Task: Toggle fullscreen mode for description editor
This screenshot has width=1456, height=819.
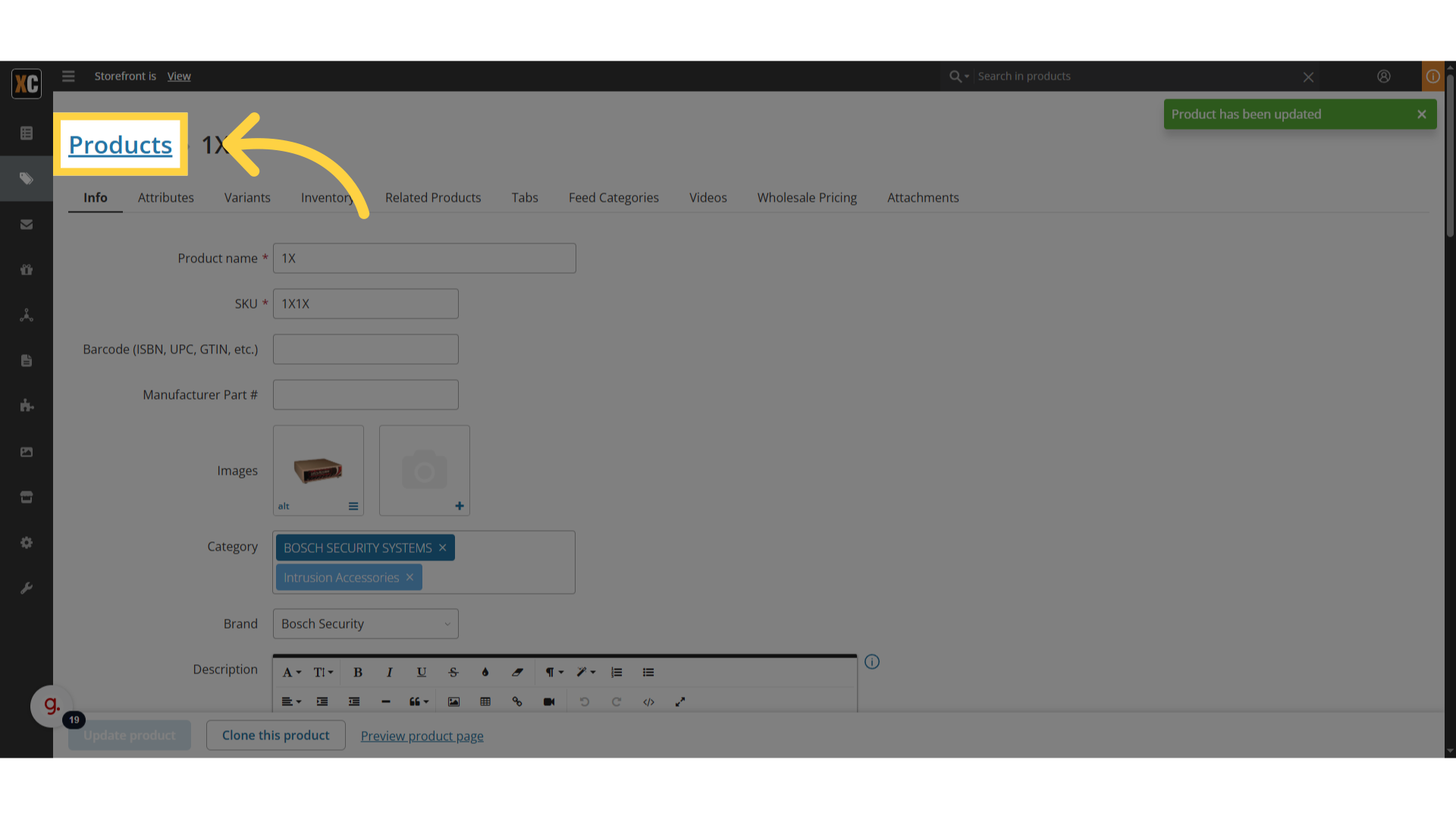Action: [x=680, y=701]
